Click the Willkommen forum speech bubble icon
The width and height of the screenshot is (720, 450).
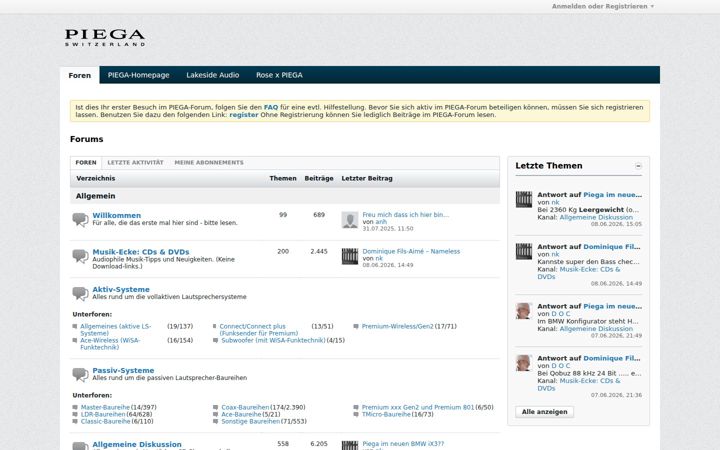pyautogui.click(x=80, y=219)
